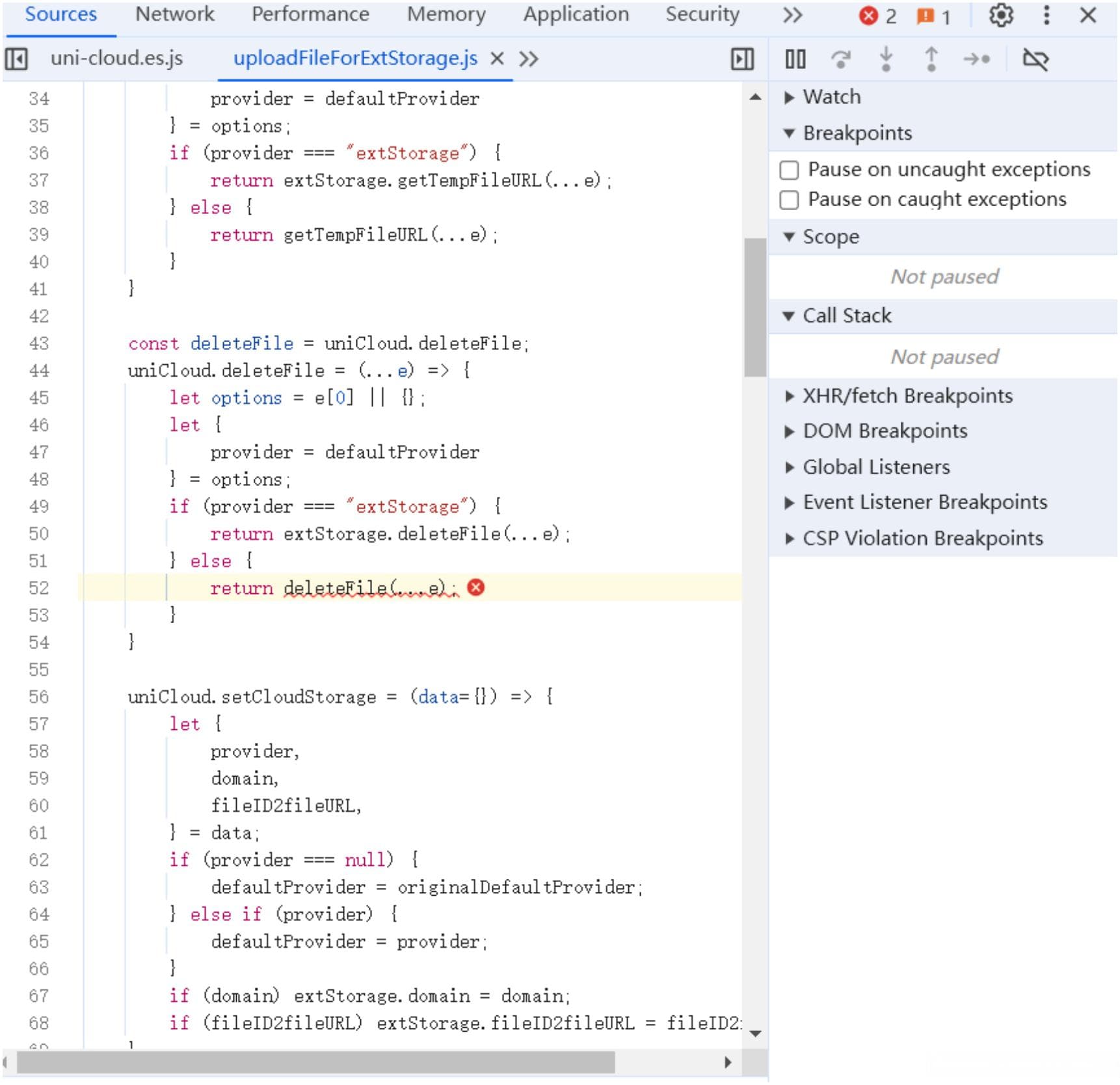Toggle the debugger sidebar panel
This screenshot has height=1085, width=1120.
[742, 59]
